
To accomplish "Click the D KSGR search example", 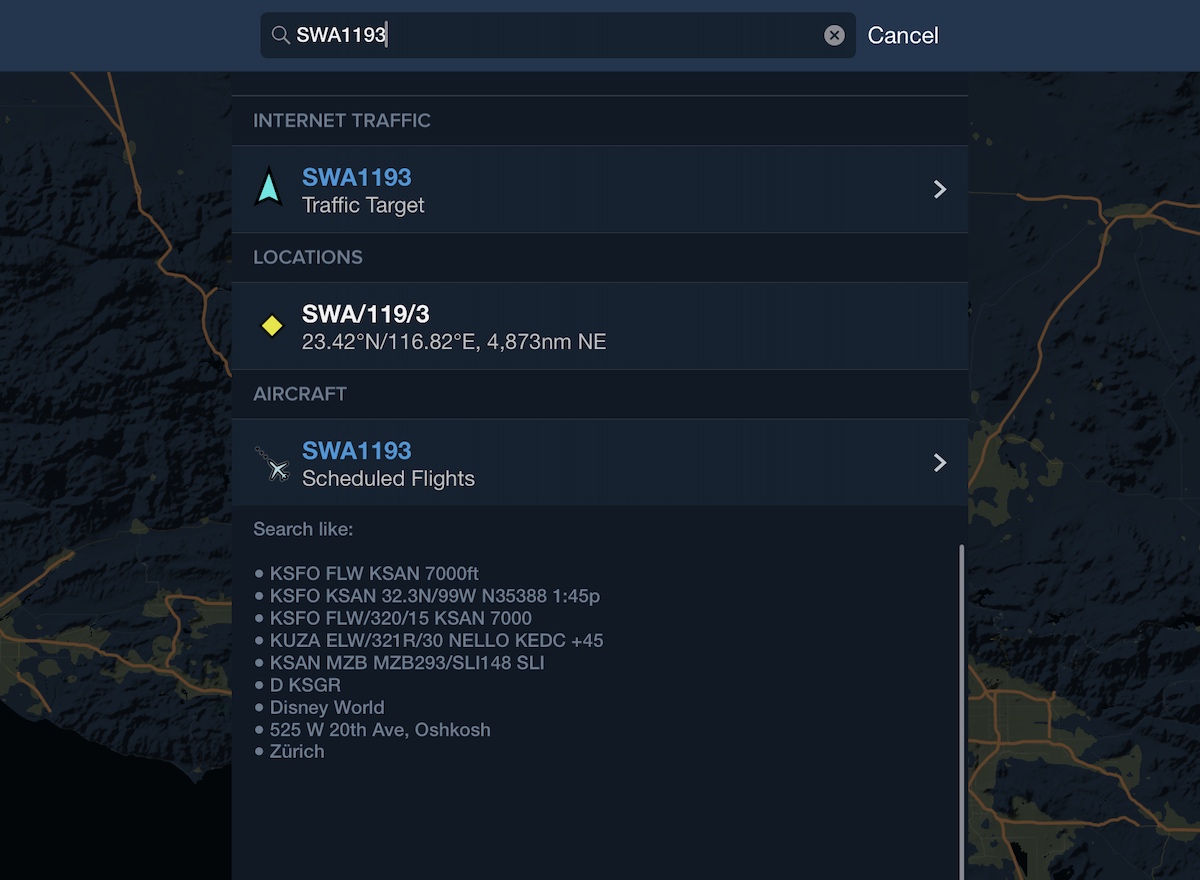I will 304,685.
